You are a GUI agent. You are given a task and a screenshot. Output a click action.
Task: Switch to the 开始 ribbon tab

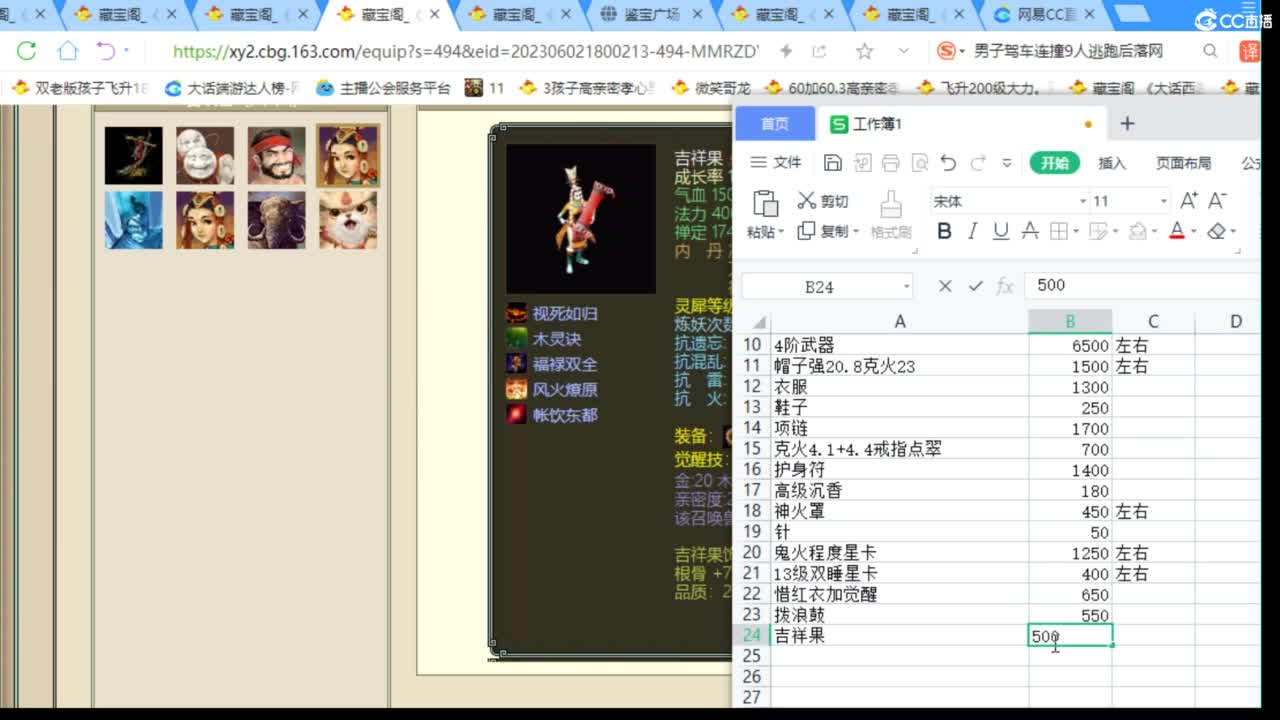(1054, 163)
